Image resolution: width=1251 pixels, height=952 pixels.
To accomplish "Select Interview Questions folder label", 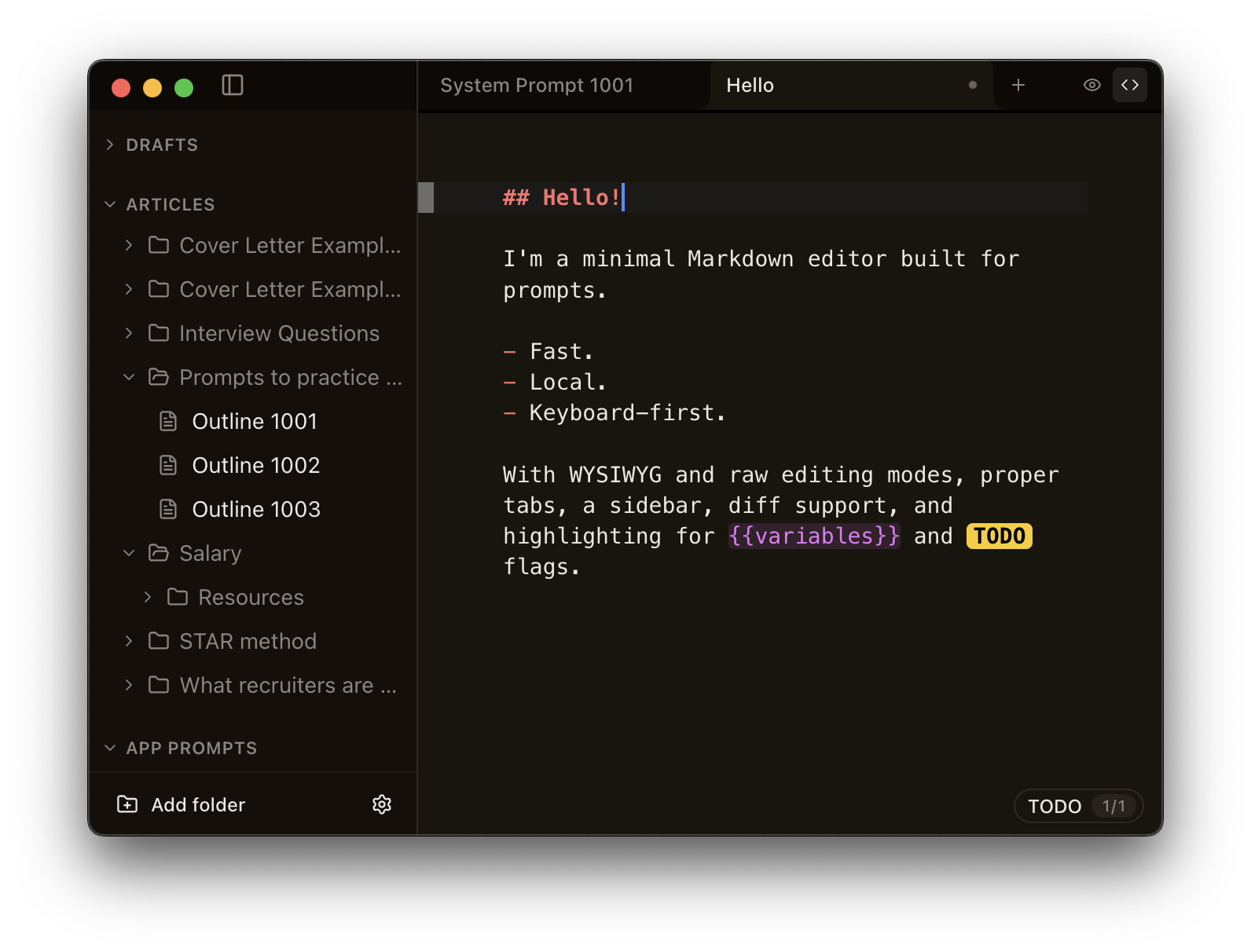I will click(x=279, y=334).
